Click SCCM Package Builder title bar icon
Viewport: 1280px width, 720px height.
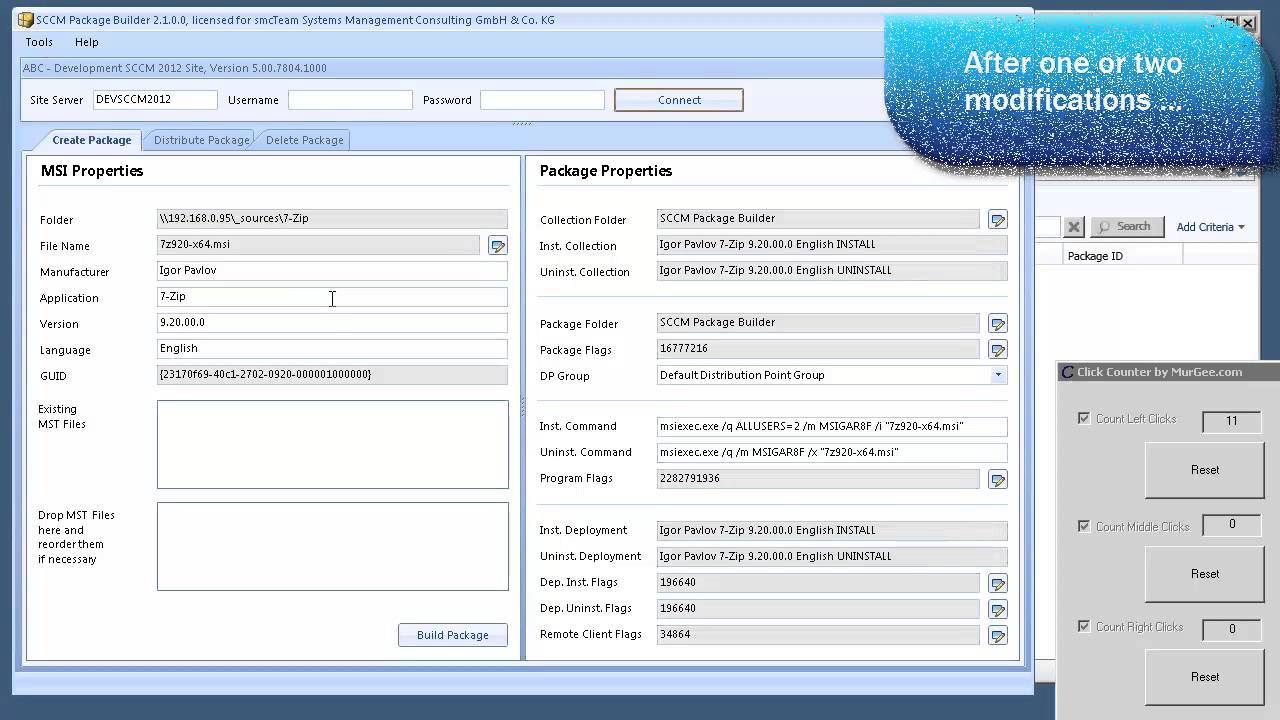(x=25, y=20)
